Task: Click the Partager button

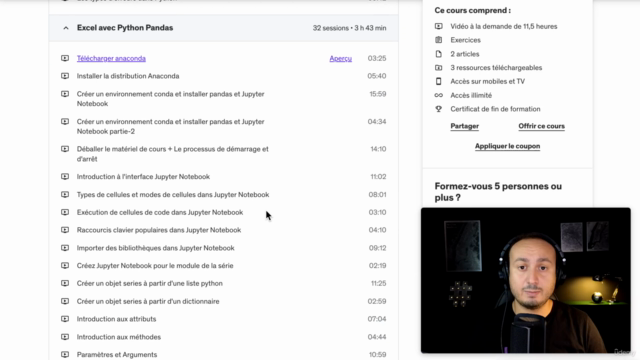Action: (x=464, y=126)
